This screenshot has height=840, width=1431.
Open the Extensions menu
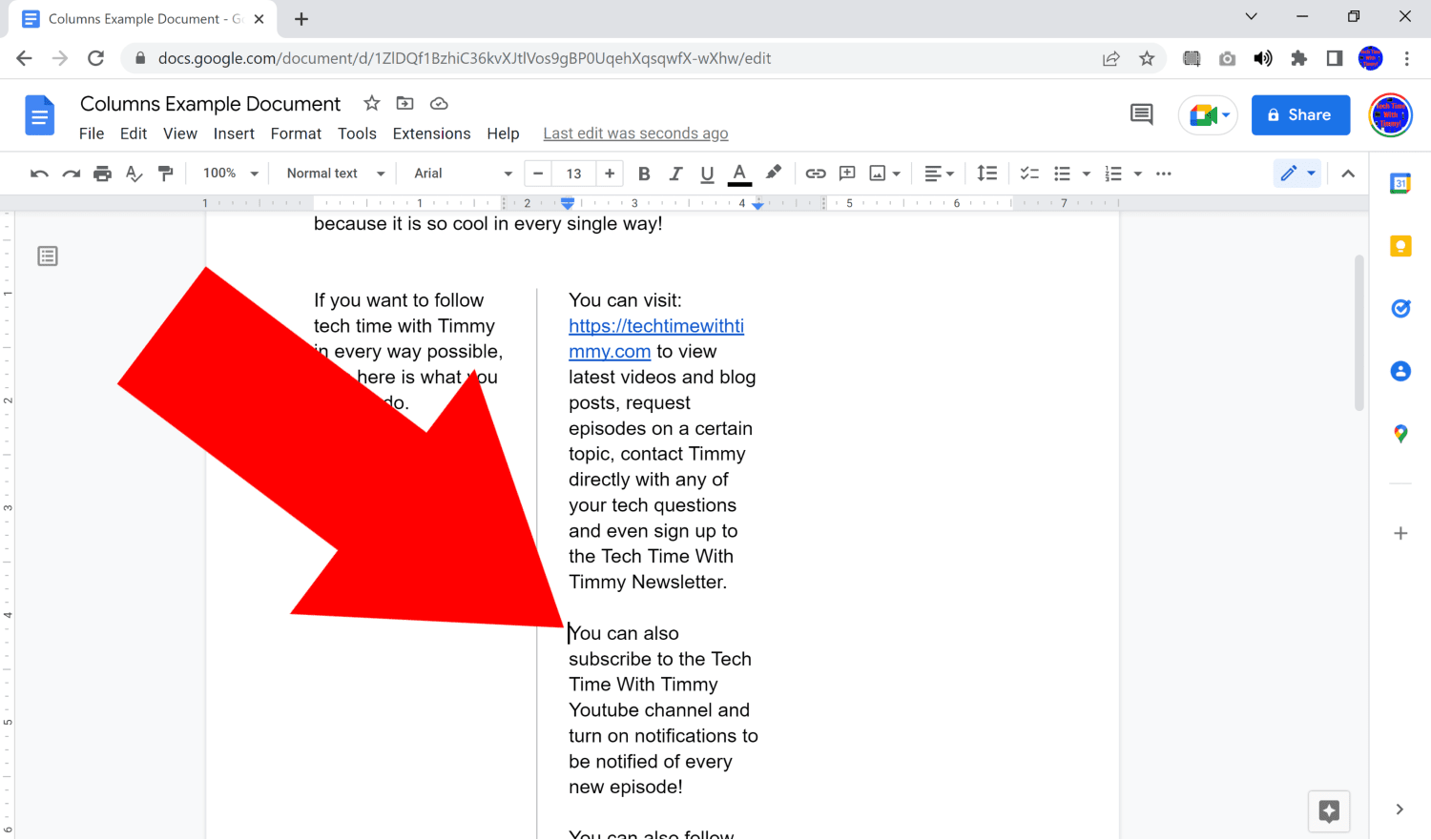431,133
